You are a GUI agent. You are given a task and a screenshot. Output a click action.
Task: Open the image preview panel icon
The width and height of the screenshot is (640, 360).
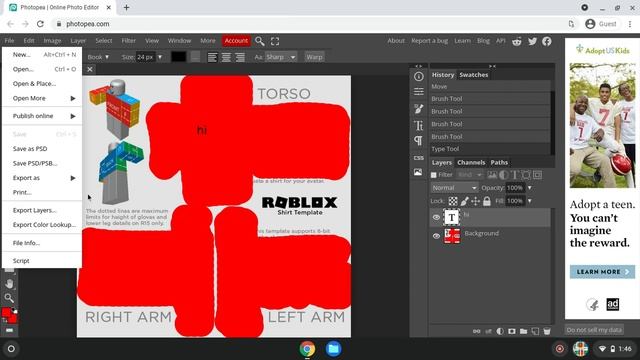click(x=418, y=172)
